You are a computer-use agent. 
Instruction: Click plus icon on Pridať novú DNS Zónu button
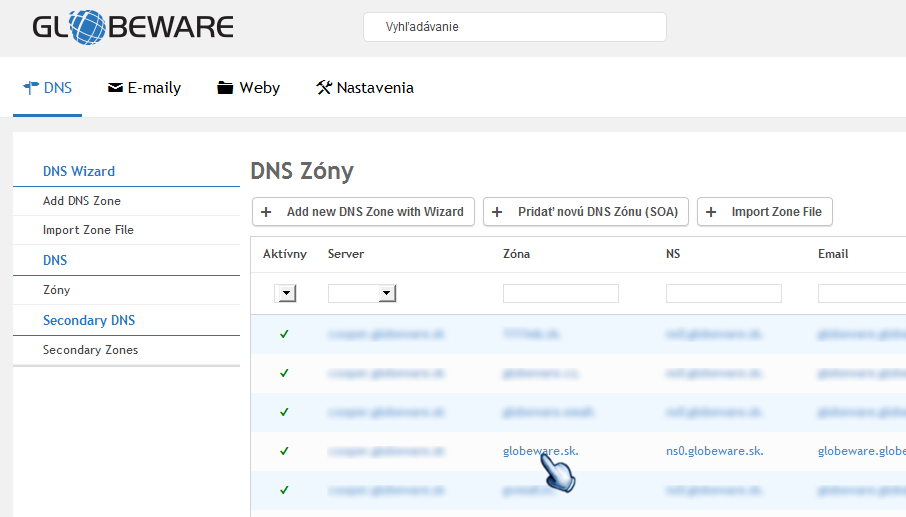pos(497,212)
